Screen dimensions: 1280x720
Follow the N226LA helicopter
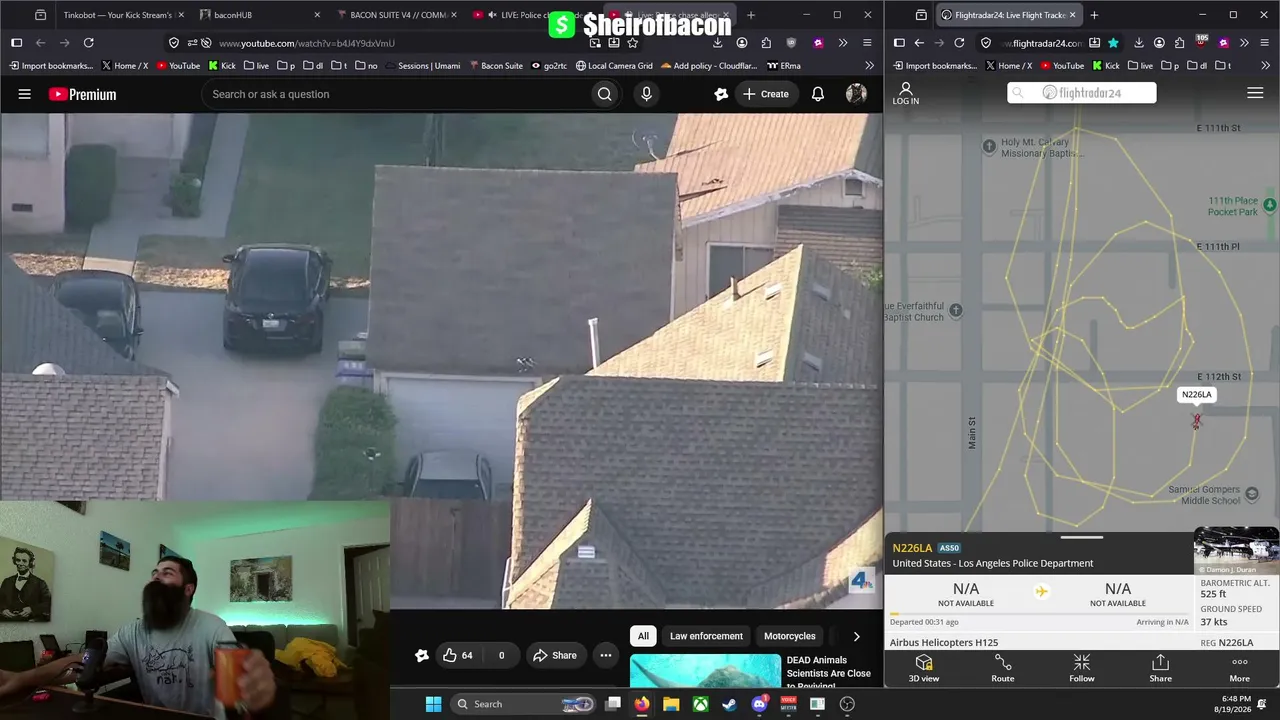point(1082,668)
